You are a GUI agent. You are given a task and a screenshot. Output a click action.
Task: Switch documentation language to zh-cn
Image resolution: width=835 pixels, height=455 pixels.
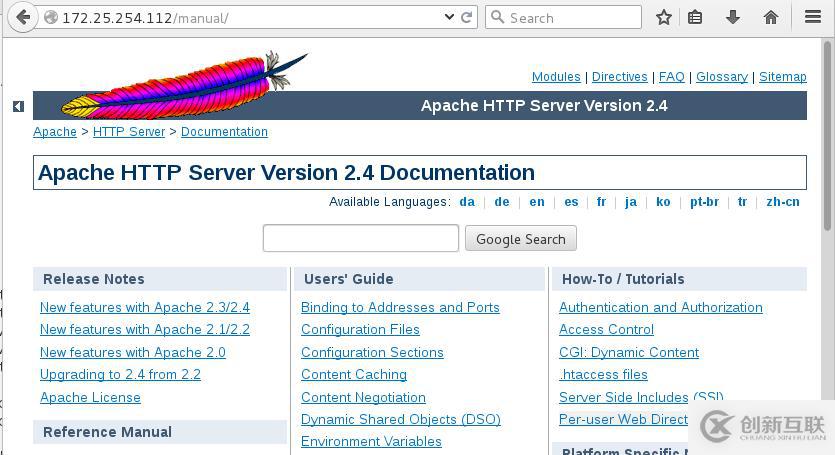(x=782, y=202)
